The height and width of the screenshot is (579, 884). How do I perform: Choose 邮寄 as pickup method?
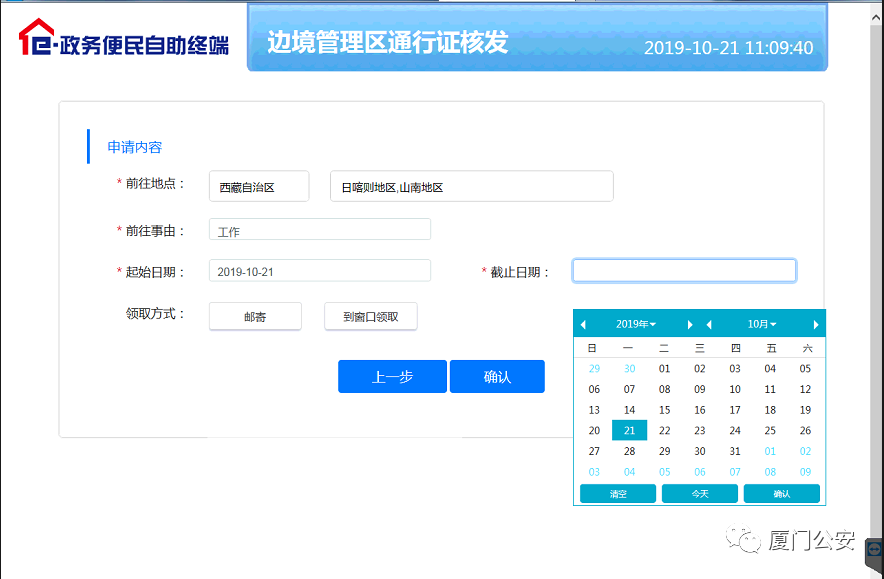tap(255, 316)
